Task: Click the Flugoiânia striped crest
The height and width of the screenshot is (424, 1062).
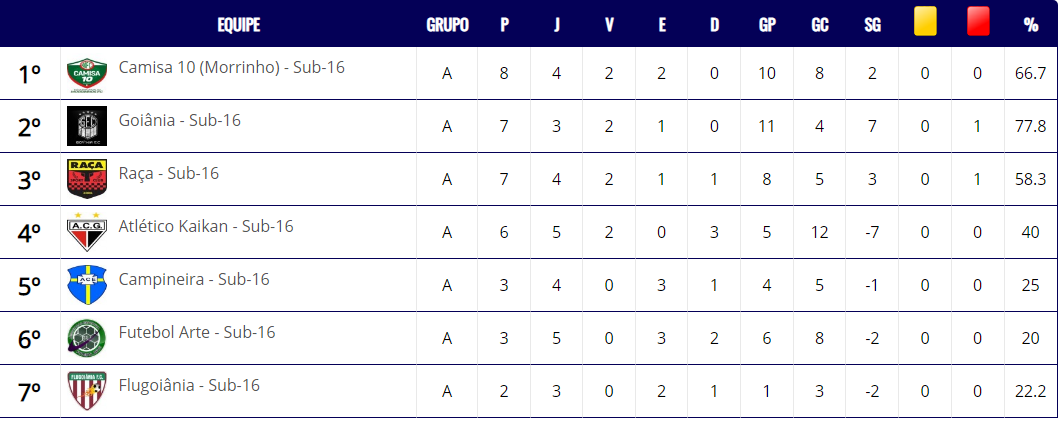Action: point(87,391)
